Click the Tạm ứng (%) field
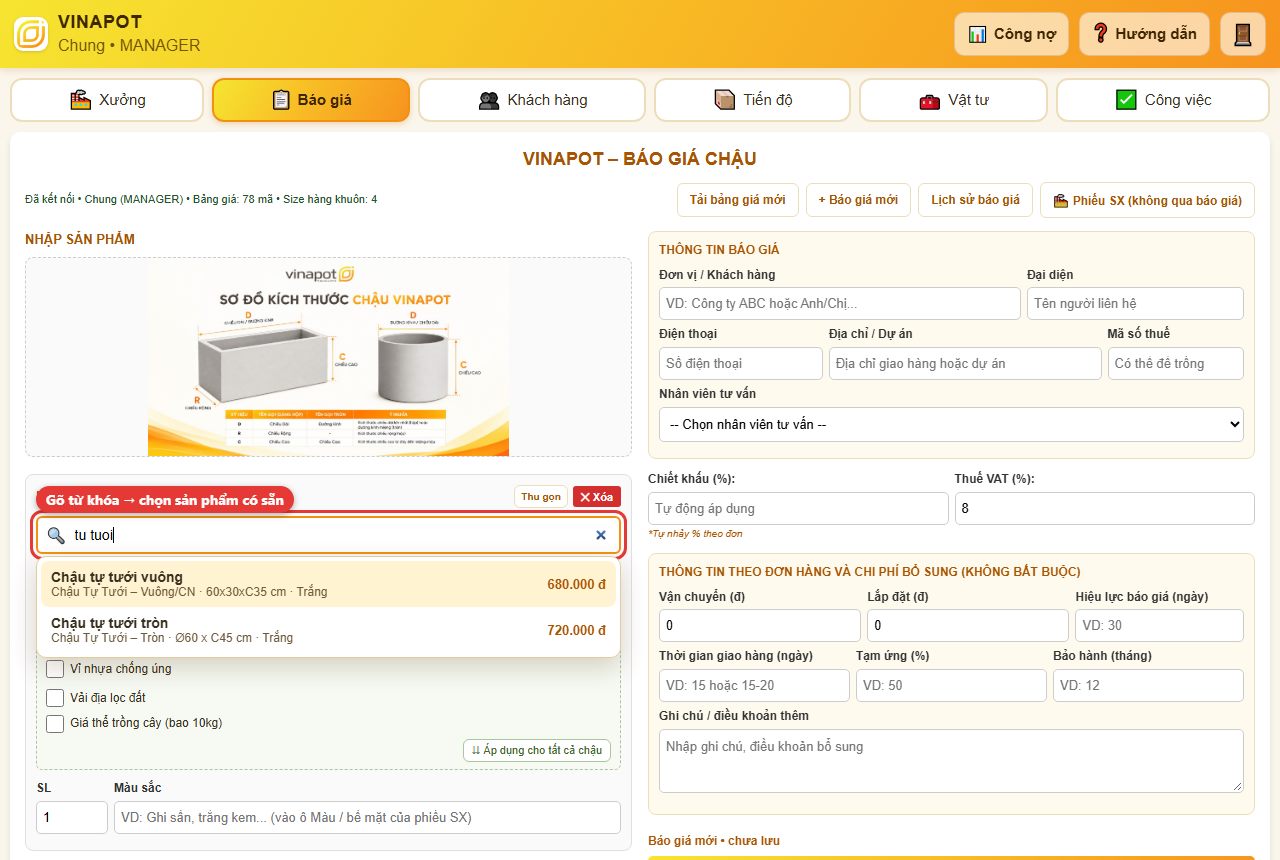1280x860 pixels. [x=951, y=685]
